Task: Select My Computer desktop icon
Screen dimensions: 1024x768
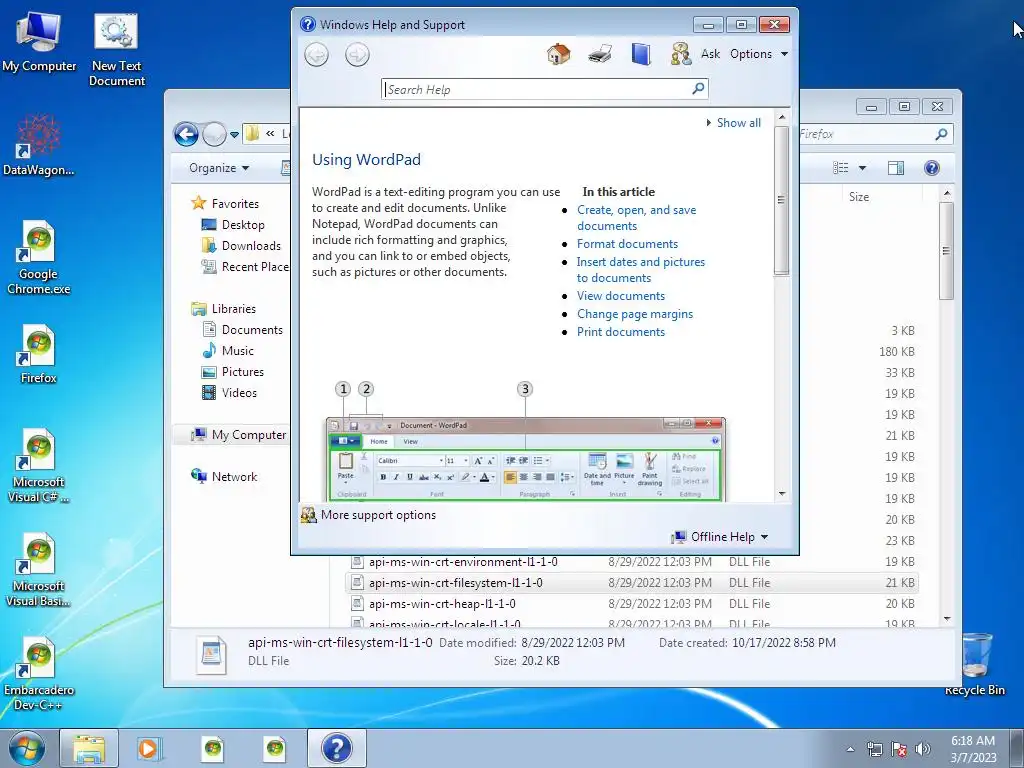Action: pos(39,42)
